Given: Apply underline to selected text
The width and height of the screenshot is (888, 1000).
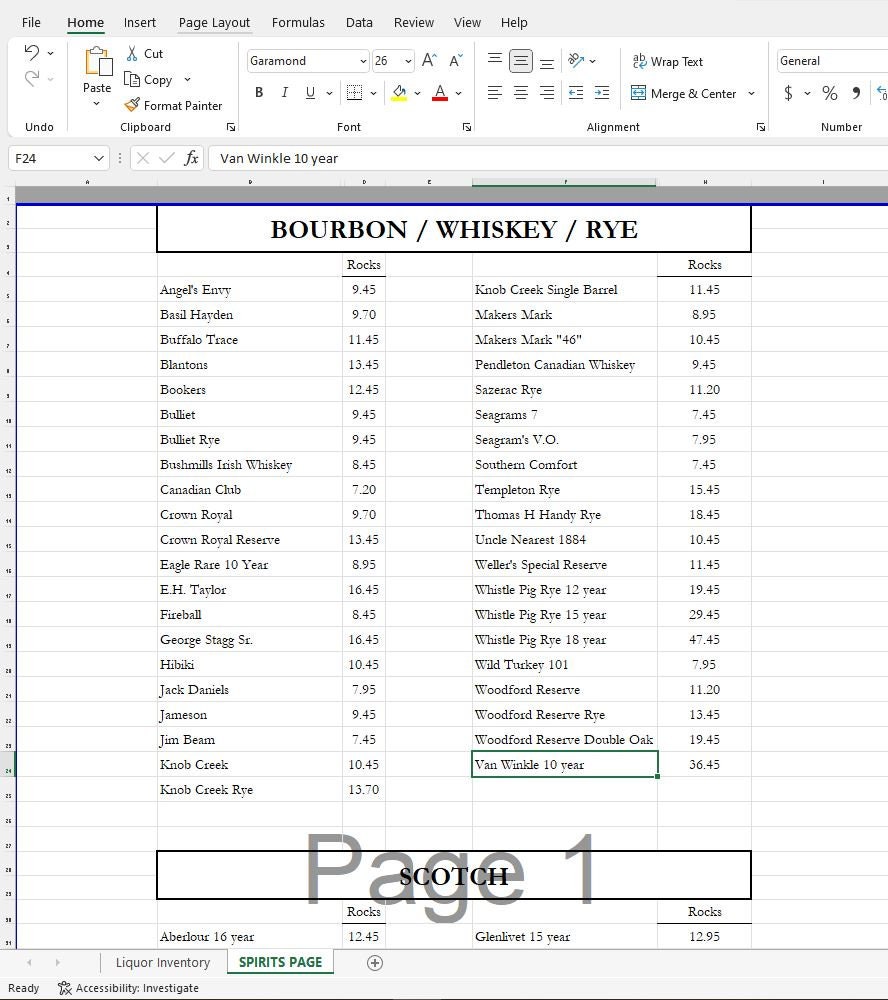Looking at the screenshot, I should point(308,92).
